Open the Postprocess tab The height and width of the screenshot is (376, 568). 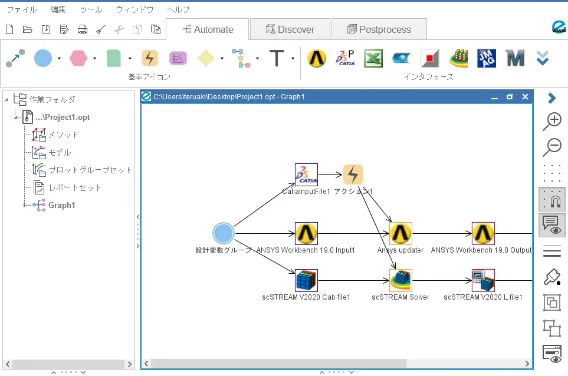[379, 29]
